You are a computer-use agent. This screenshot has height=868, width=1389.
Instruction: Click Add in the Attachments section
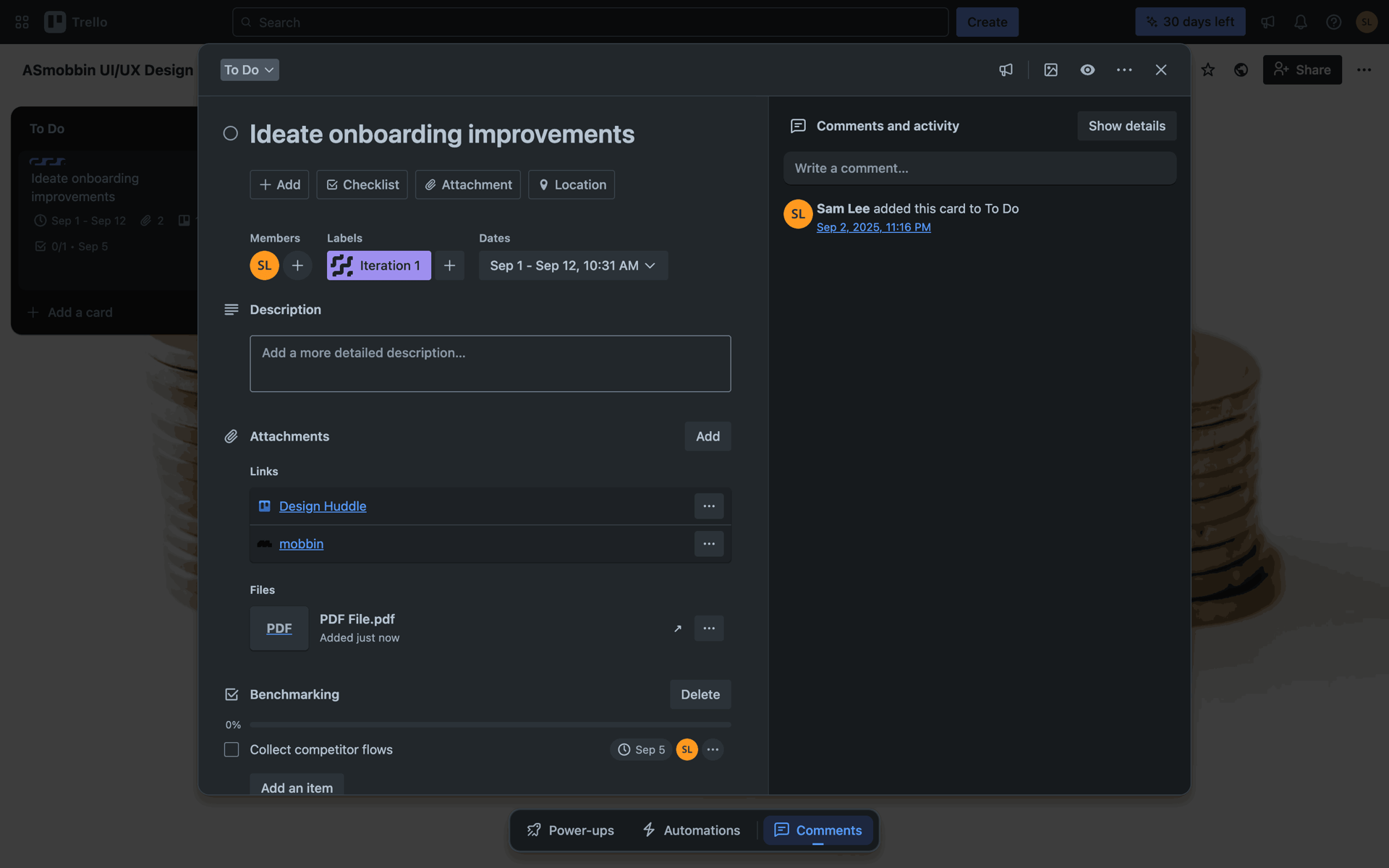pyautogui.click(x=708, y=436)
